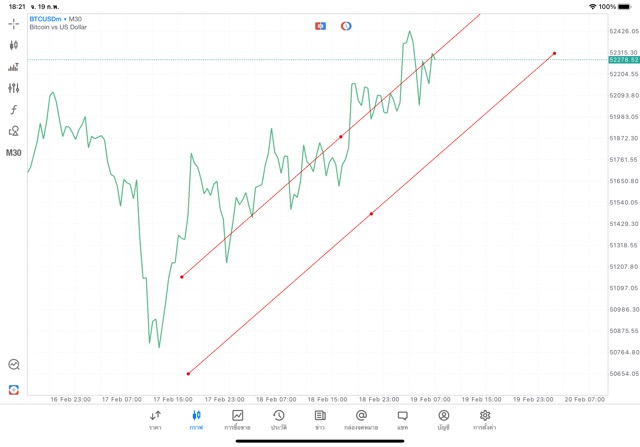Tap the red-blue one-click trading square icon
Image resolution: width=640 pixels, height=447 pixels.
[x=320, y=25]
